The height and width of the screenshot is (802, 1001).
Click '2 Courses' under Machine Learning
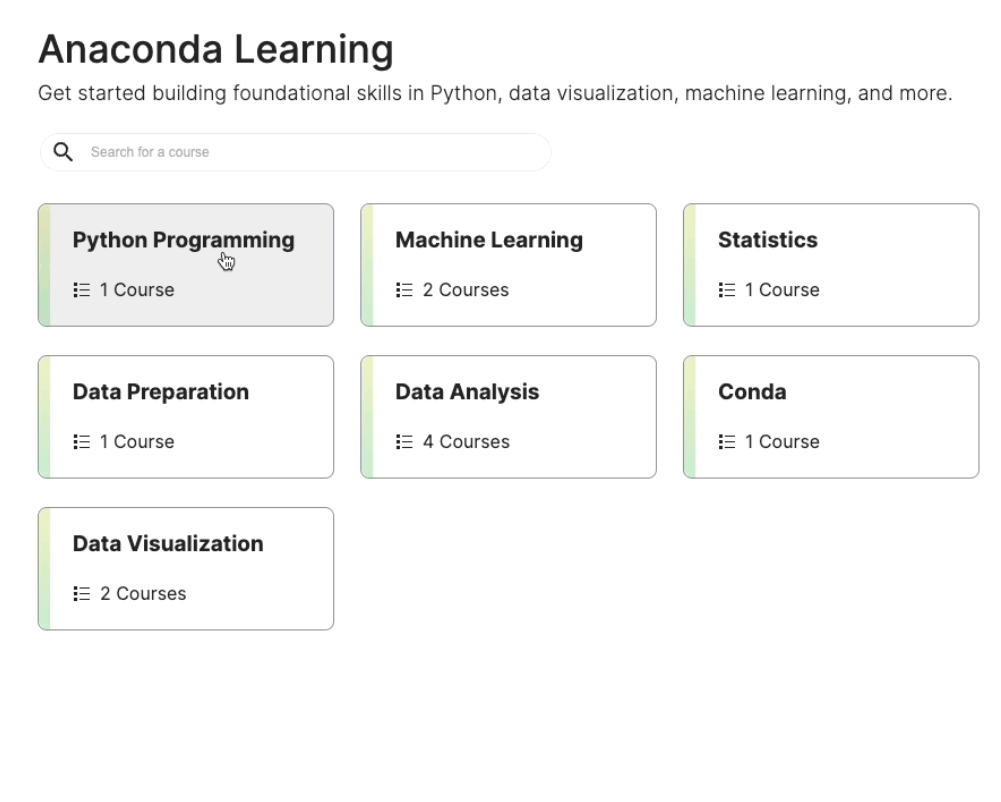[466, 290]
